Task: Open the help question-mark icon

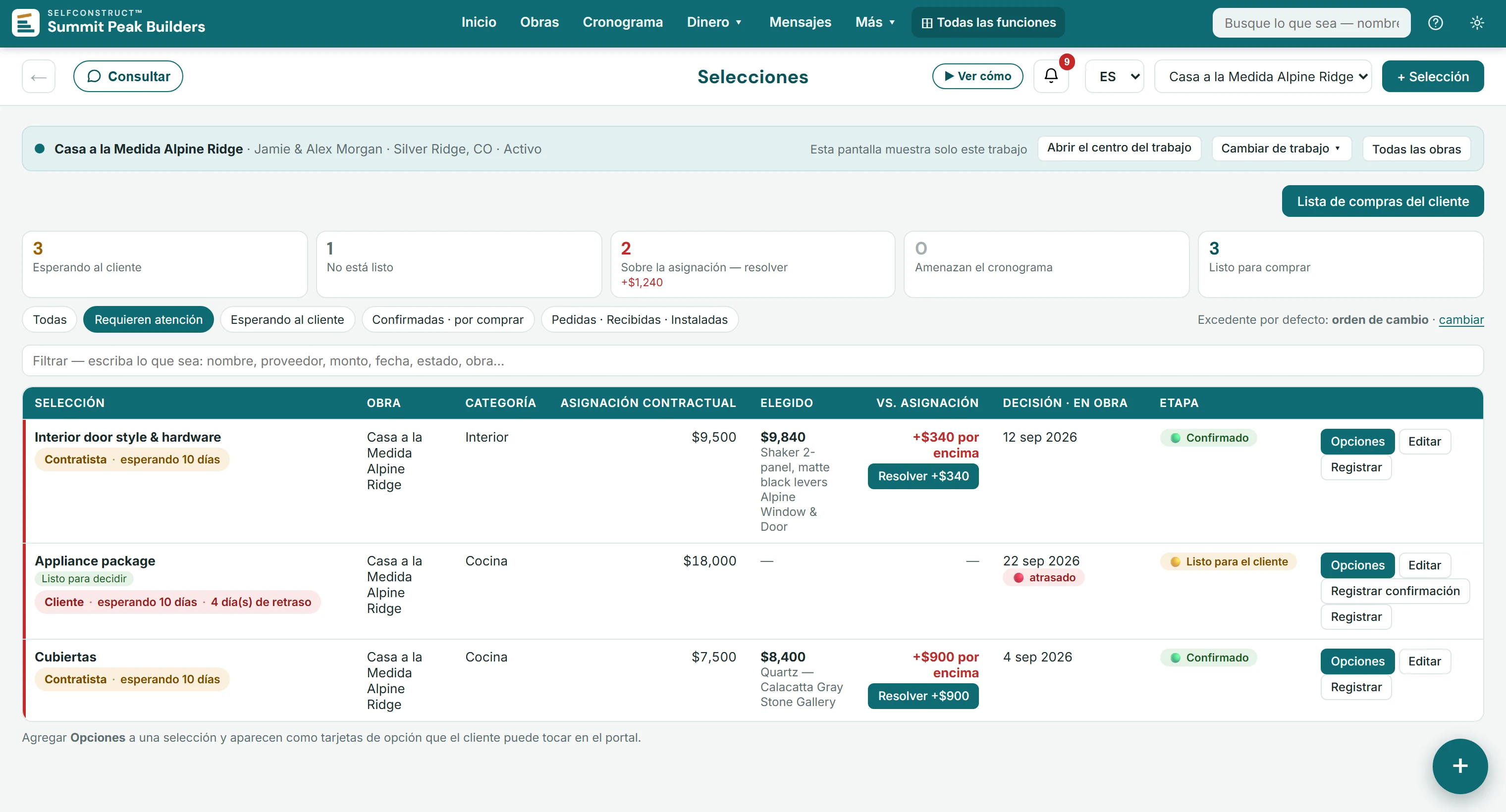Action: tap(1435, 23)
